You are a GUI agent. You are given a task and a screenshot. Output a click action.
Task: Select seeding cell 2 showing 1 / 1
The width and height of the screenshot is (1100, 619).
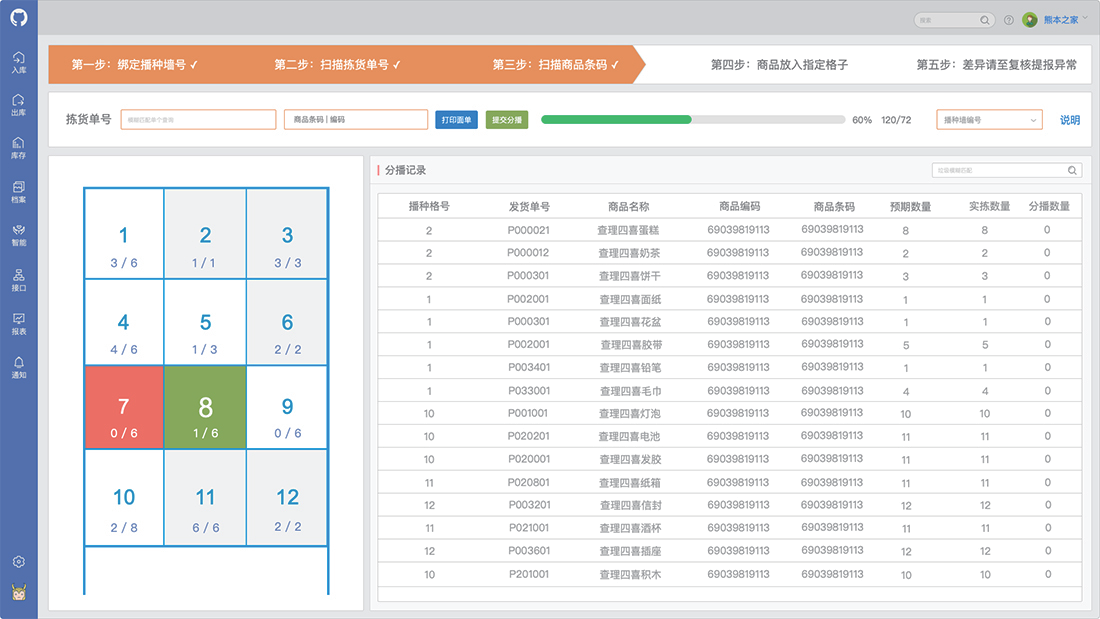coord(205,234)
